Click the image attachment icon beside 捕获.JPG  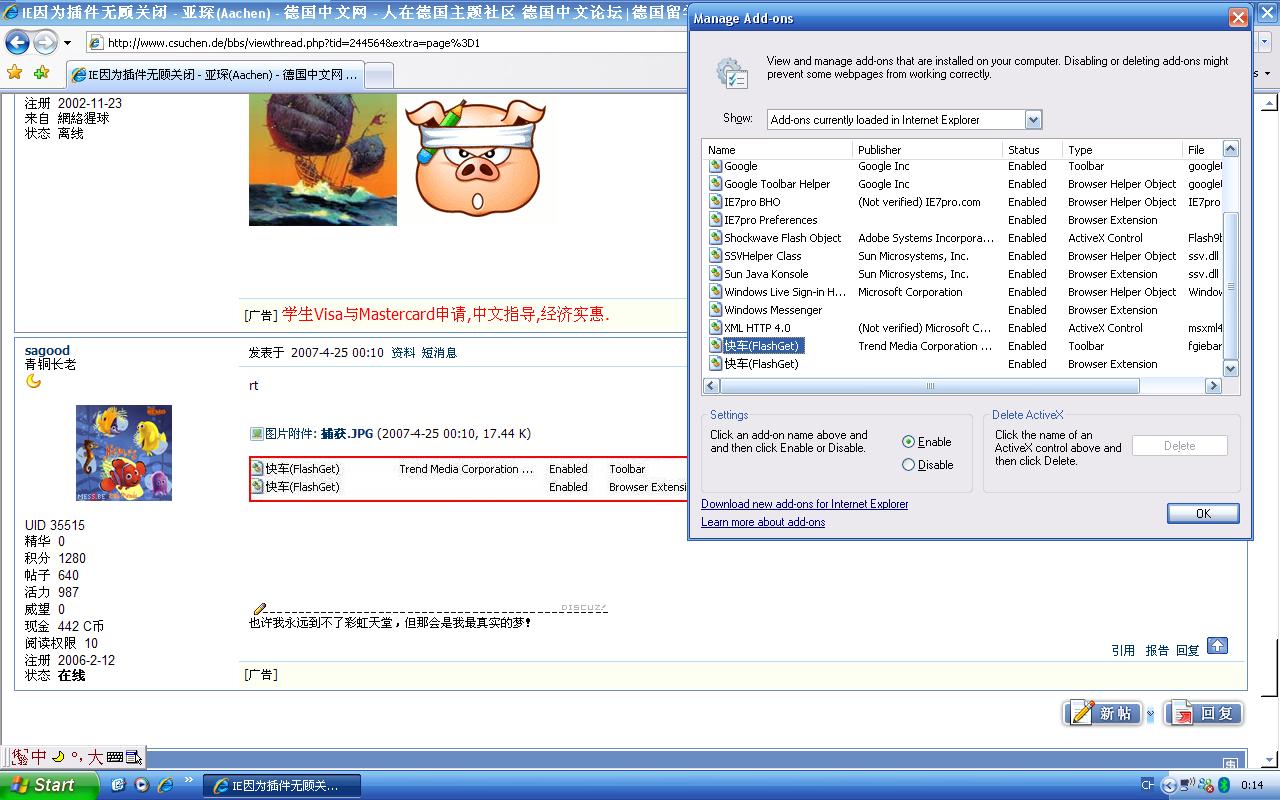click(257, 434)
